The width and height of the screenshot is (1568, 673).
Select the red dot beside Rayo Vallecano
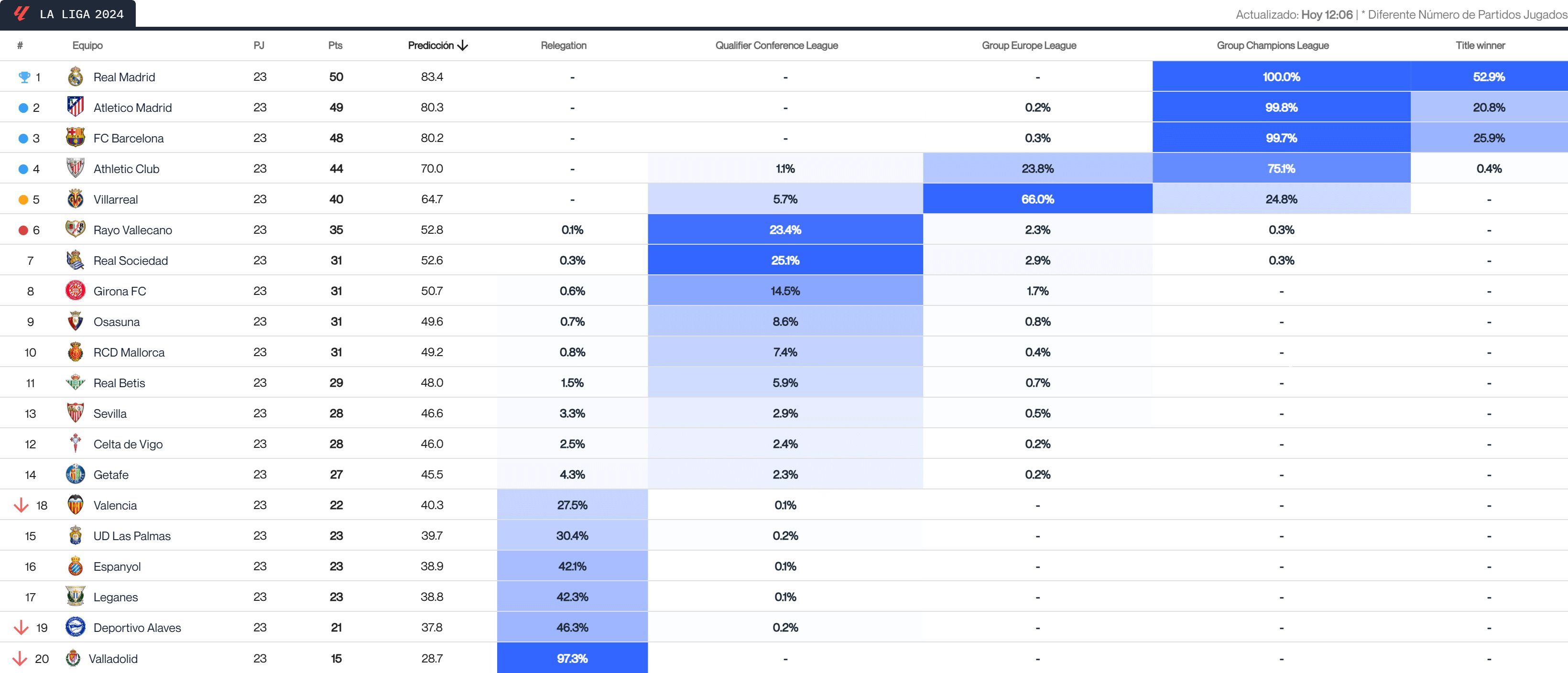point(22,229)
